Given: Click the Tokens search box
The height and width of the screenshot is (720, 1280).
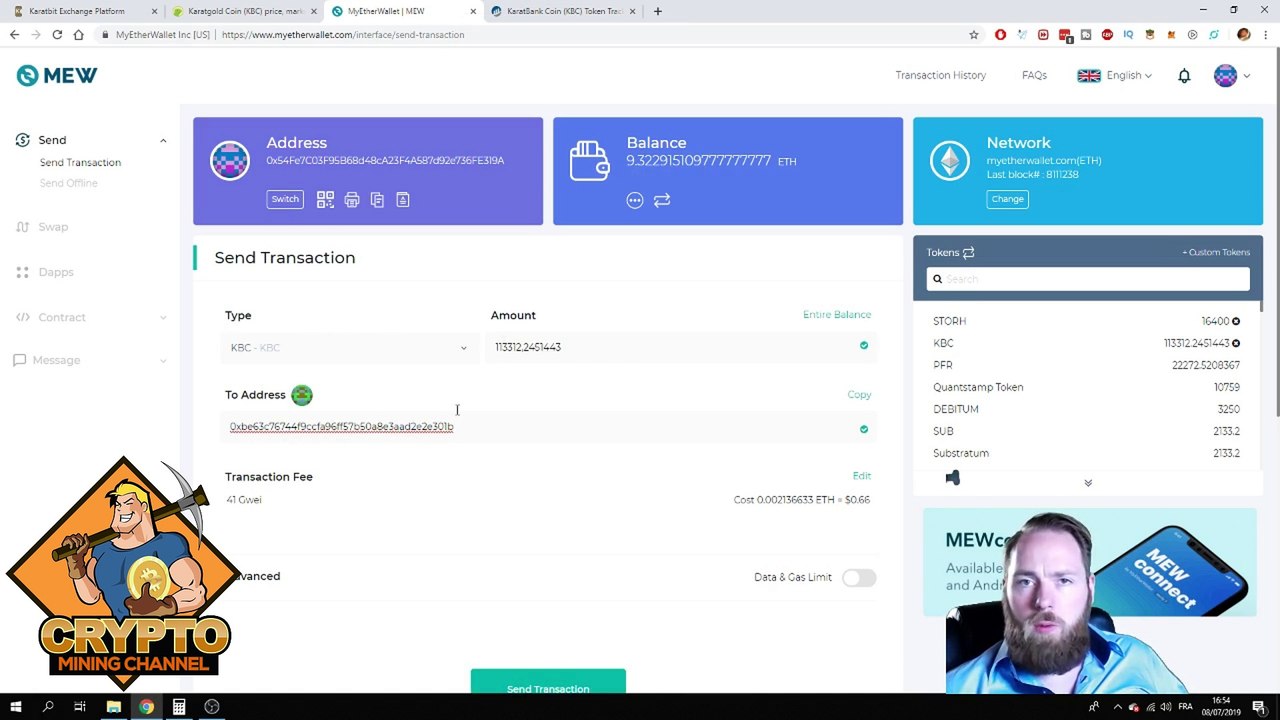Looking at the screenshot, I should tap(1088, 279).
